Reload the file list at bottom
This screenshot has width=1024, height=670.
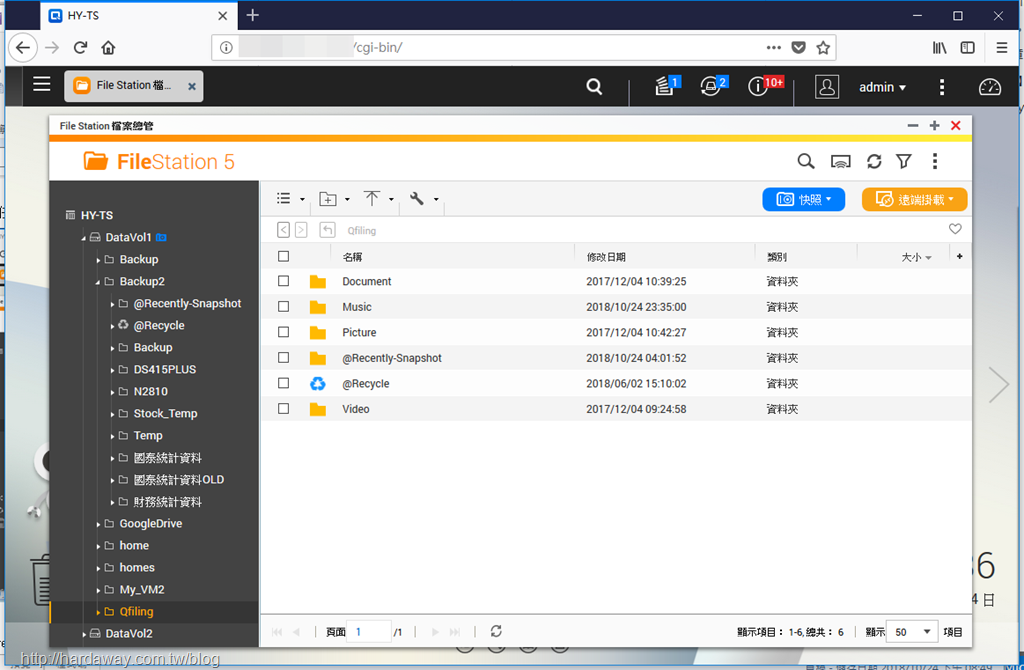[x=496, y=631]
